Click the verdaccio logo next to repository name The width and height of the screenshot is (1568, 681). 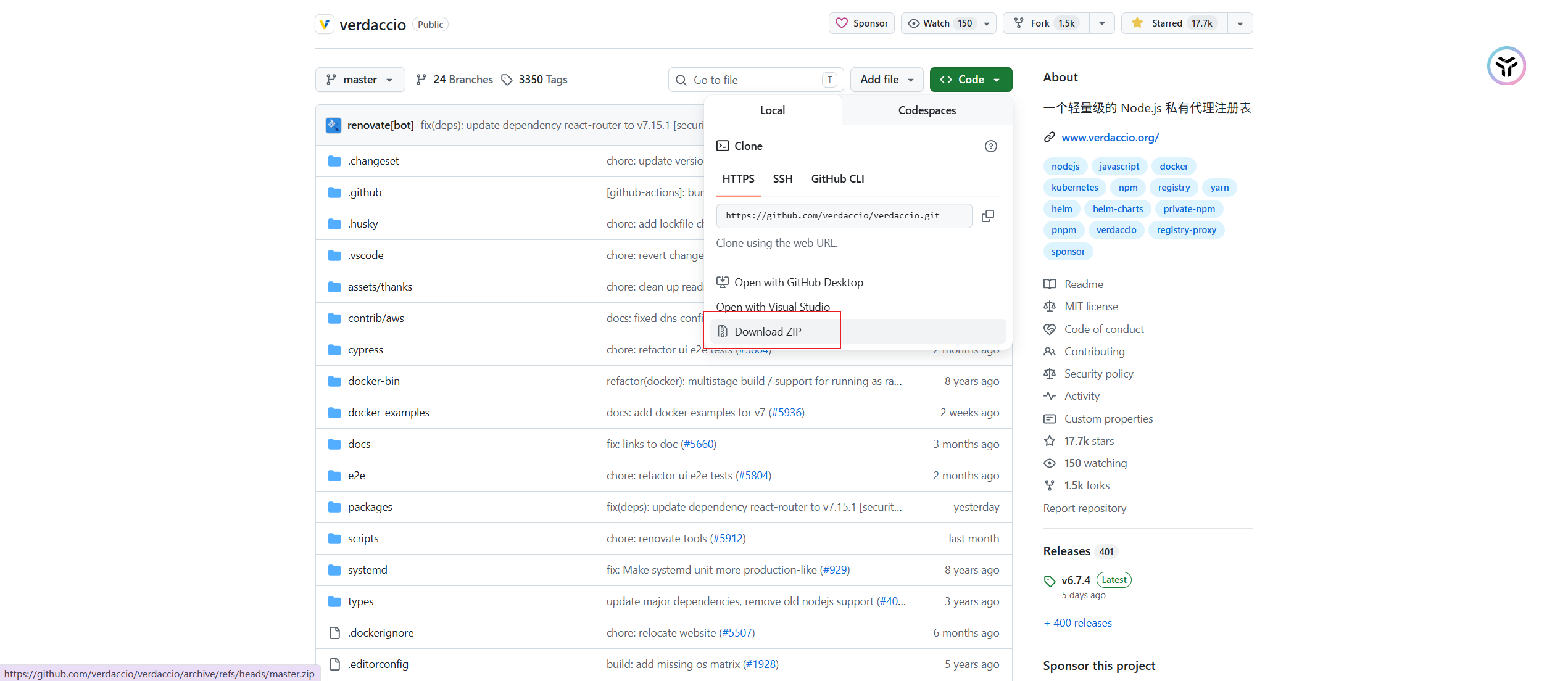(x=325, y=25)
